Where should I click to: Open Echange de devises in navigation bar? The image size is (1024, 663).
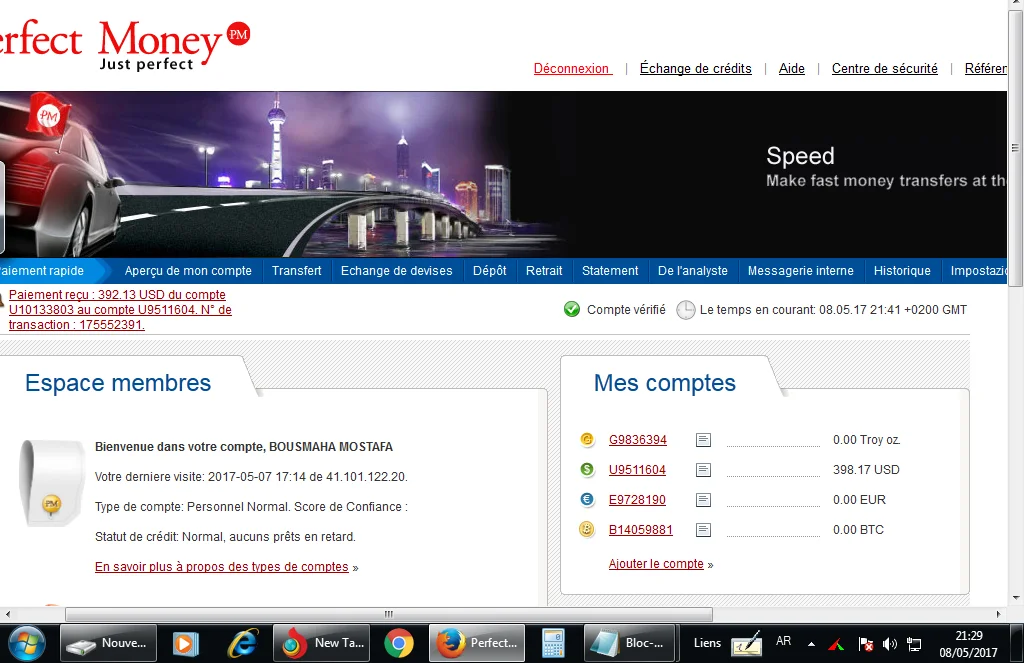tap(396, 271)
